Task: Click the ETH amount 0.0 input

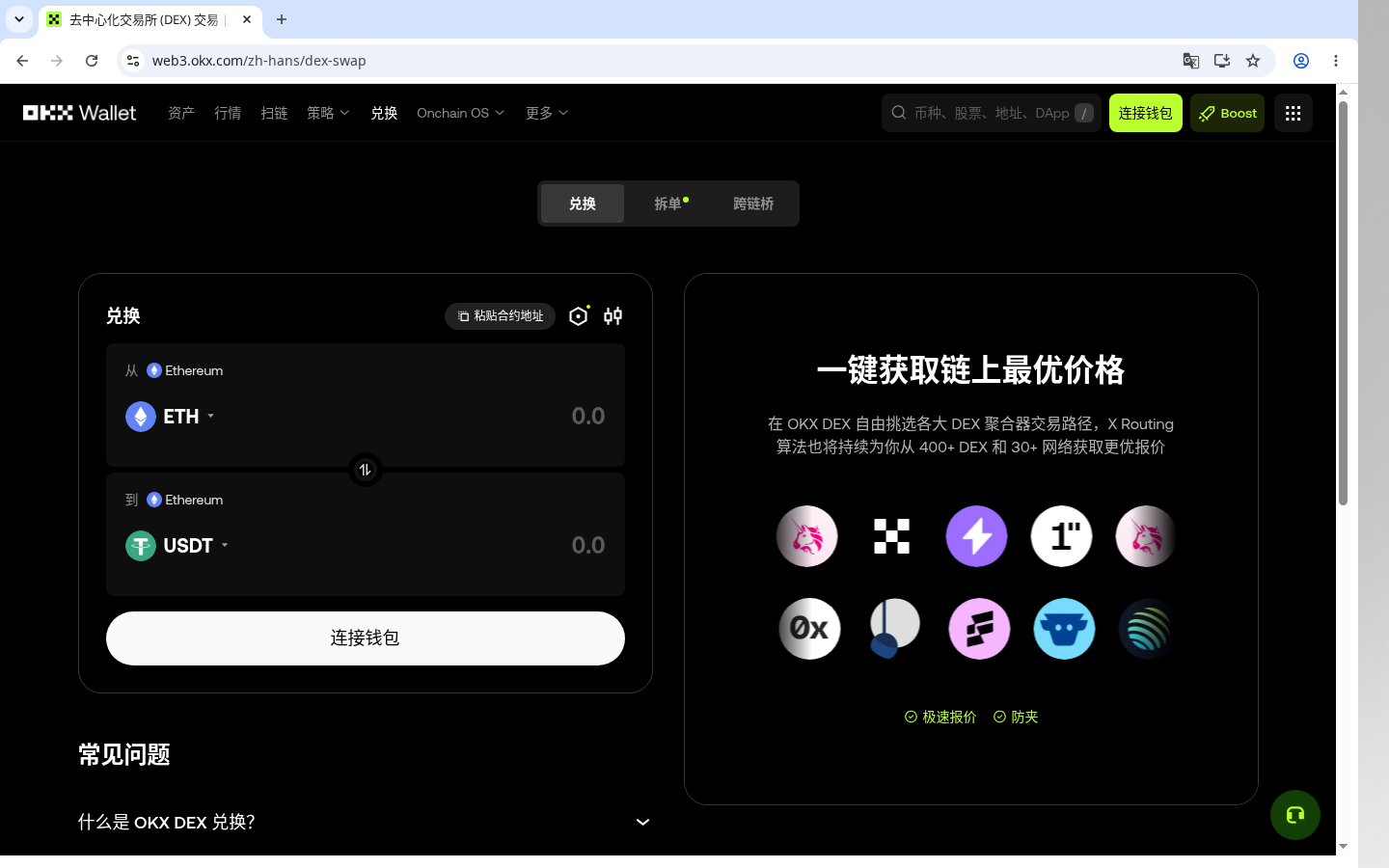Action: (587, 417)
